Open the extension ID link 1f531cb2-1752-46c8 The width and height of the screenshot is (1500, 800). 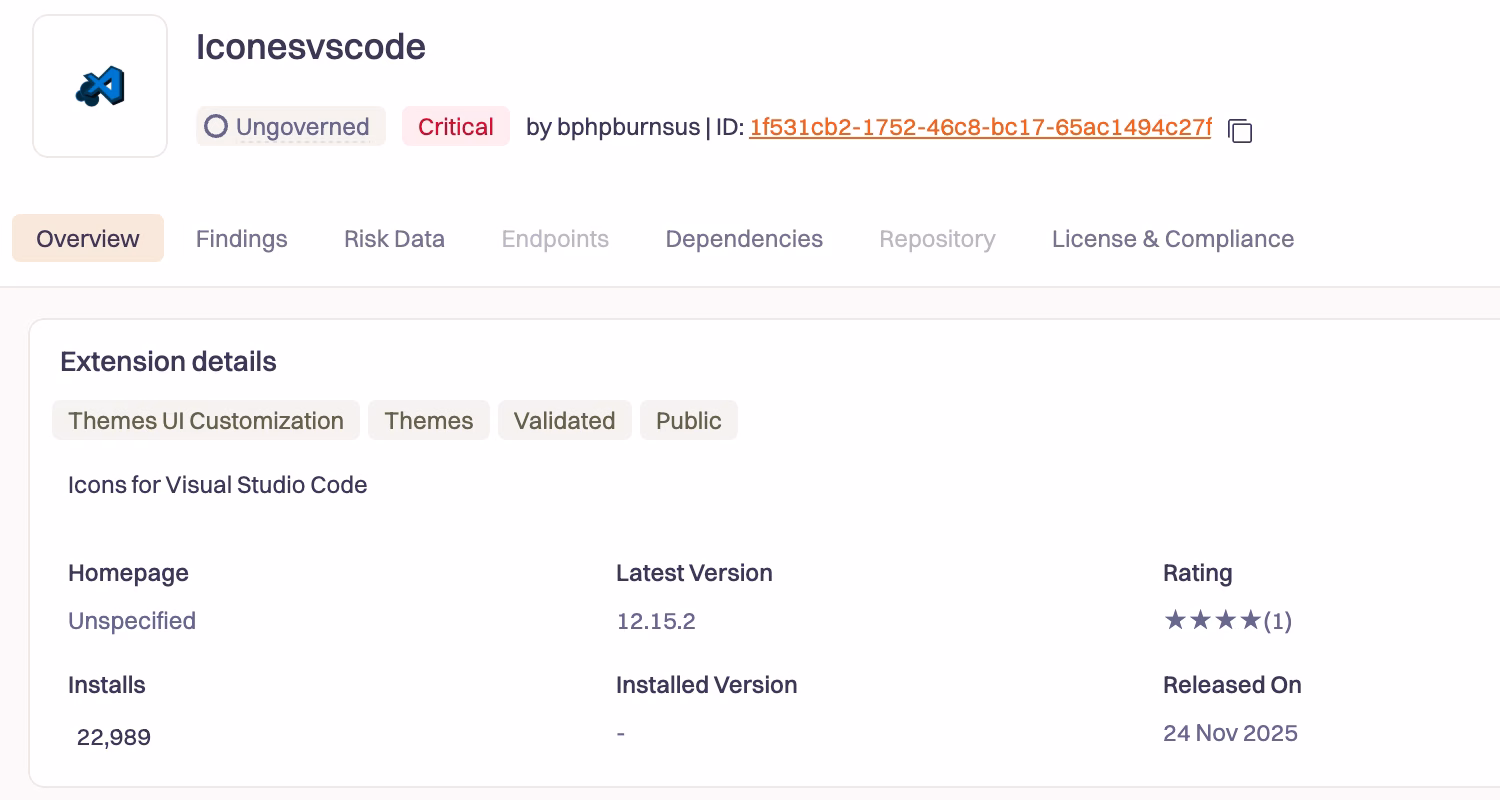click(x=980, y=127)
